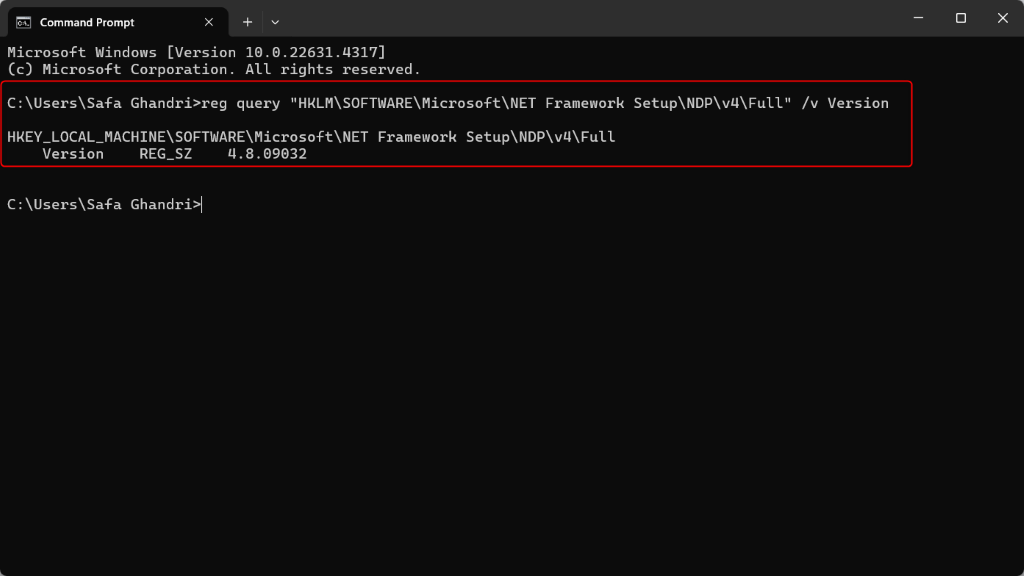Click the 4.8.09032 version value
This screenshot has height=576, width=1024.
click(267, 154)
